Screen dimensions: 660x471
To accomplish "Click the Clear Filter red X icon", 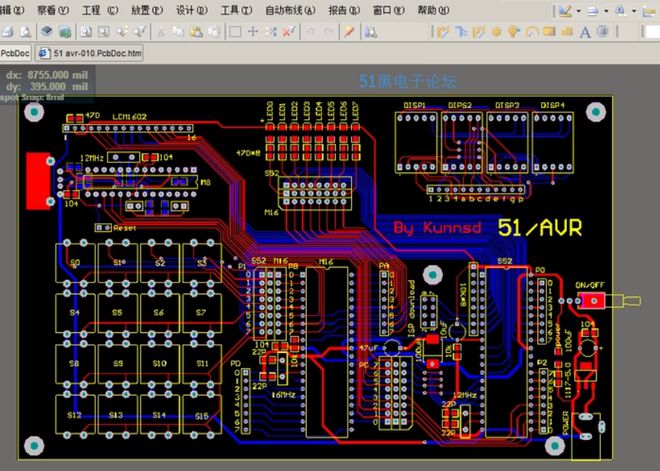I will pyautogui.click(x=289, y=32).
